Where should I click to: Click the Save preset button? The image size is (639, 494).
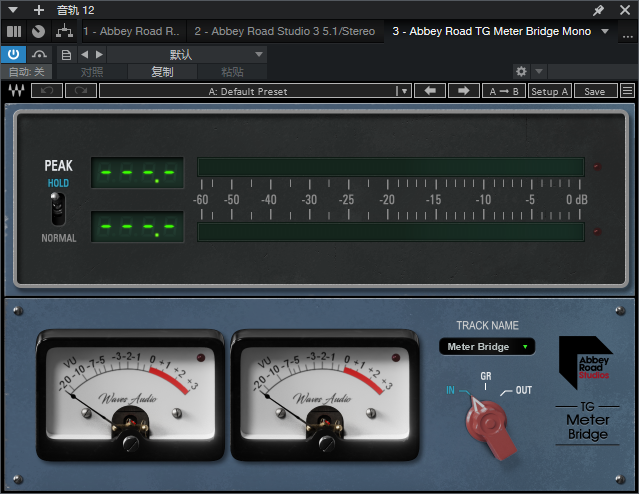pos(595,91)
